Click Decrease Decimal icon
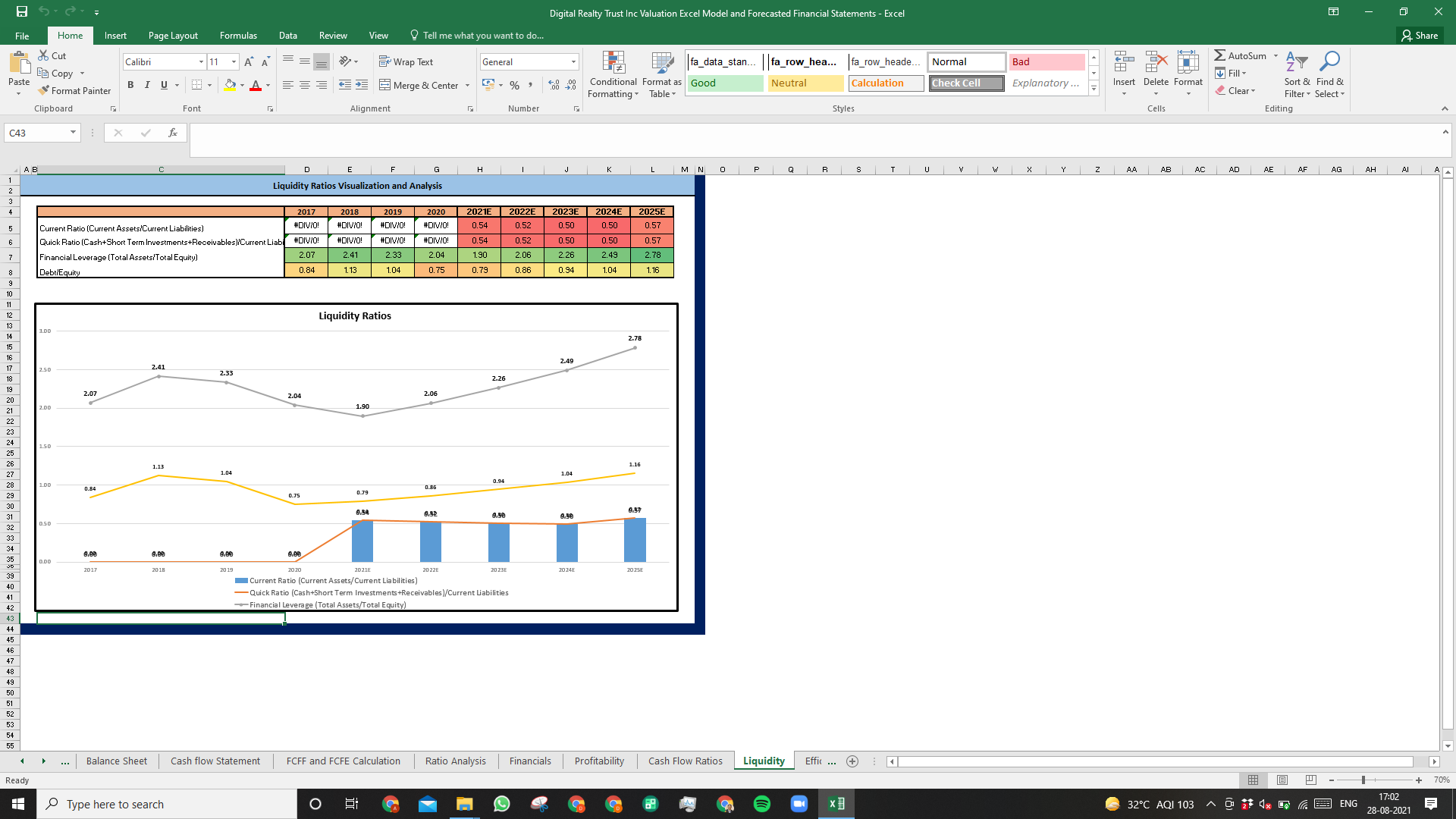The image size is (1456, 819). click(x=571, y=85)
